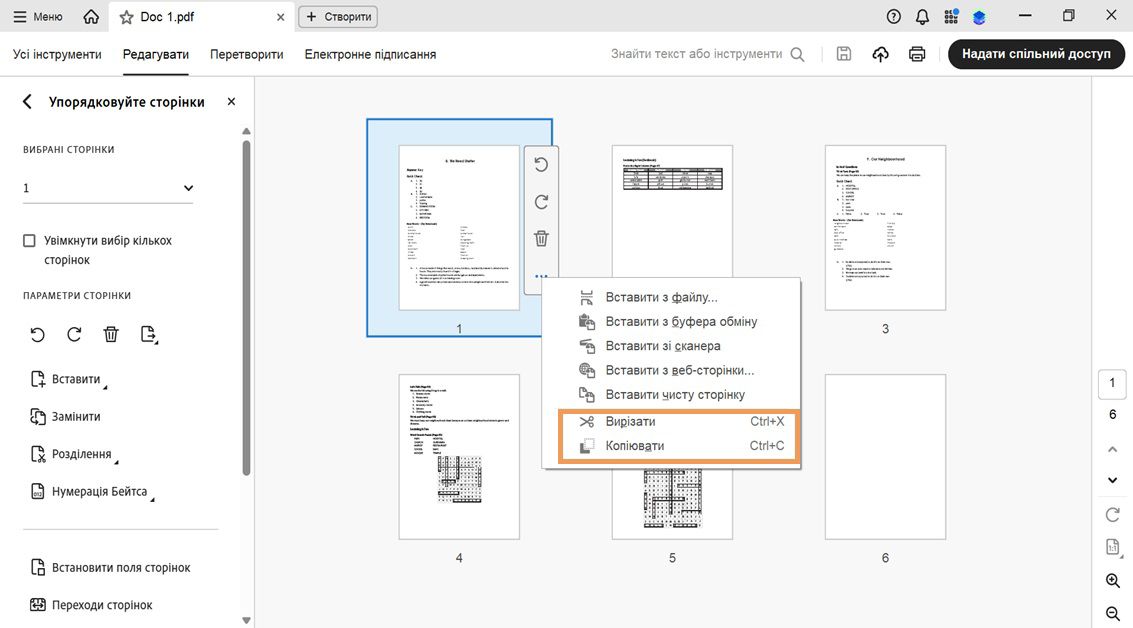The width and height of the screenshot is (1133, 628).
Task: Switch to Перетворити tab
Action: (x=246, y=54)
